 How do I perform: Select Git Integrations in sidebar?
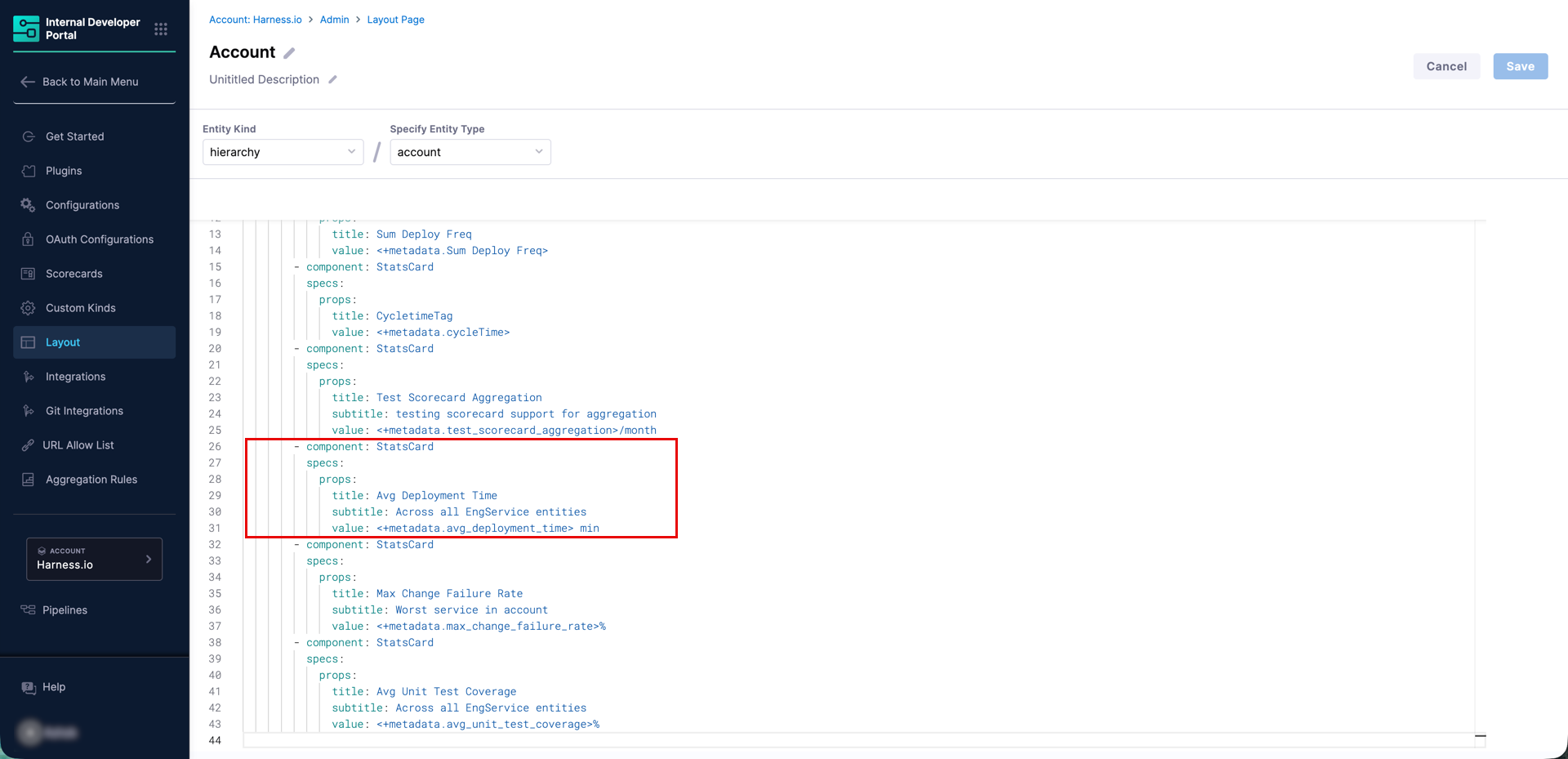point(84,411)
